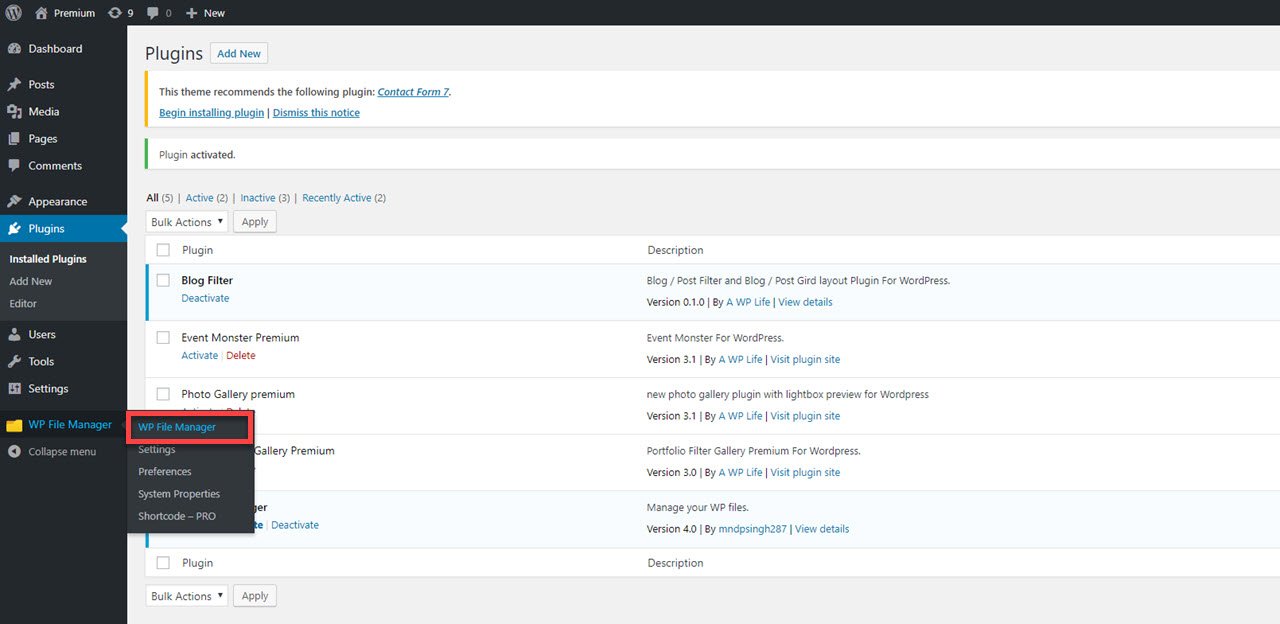
Task: Click the WP File Manager folder icon
Action: (x=14, y=425)
